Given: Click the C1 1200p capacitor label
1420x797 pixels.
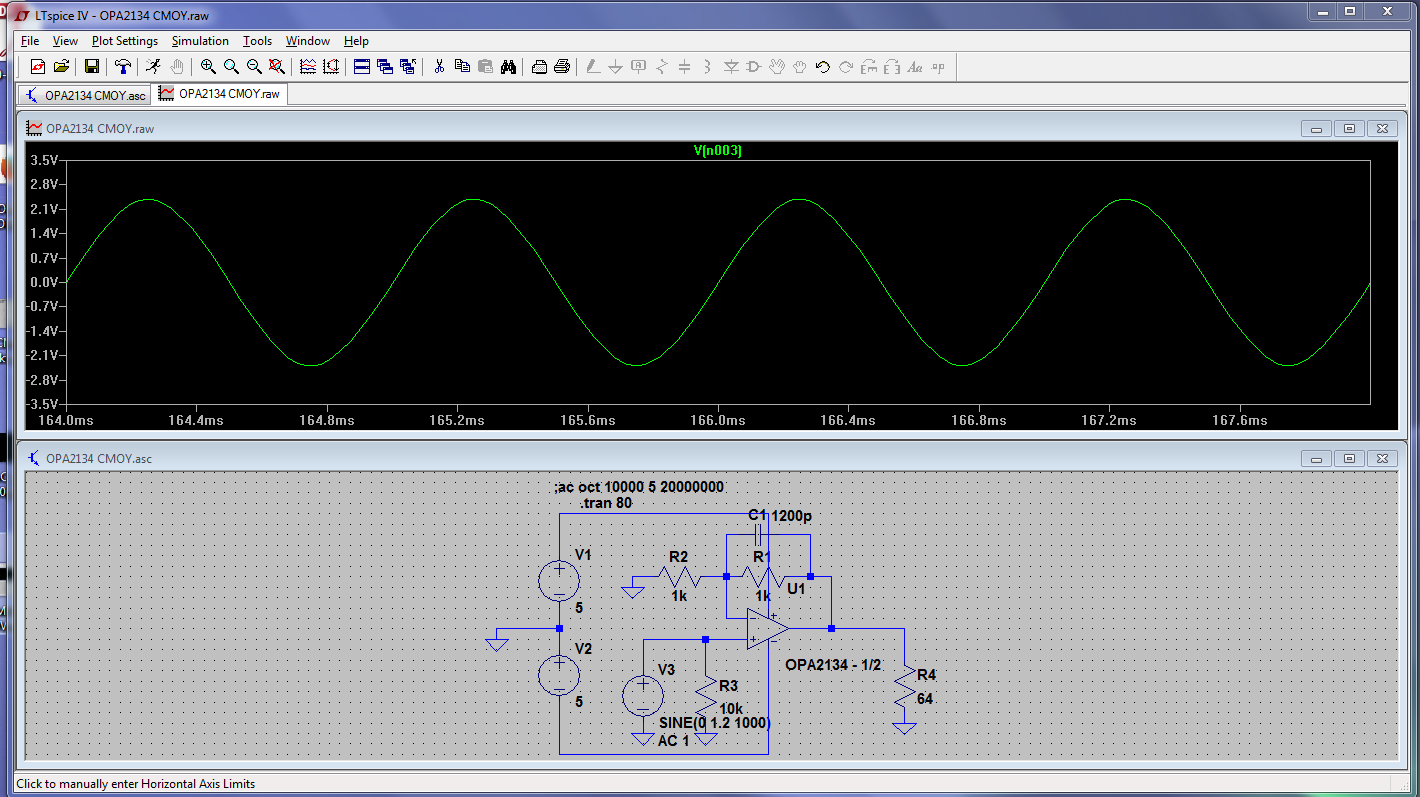Looking at the screenshot, I should (780, 516).
